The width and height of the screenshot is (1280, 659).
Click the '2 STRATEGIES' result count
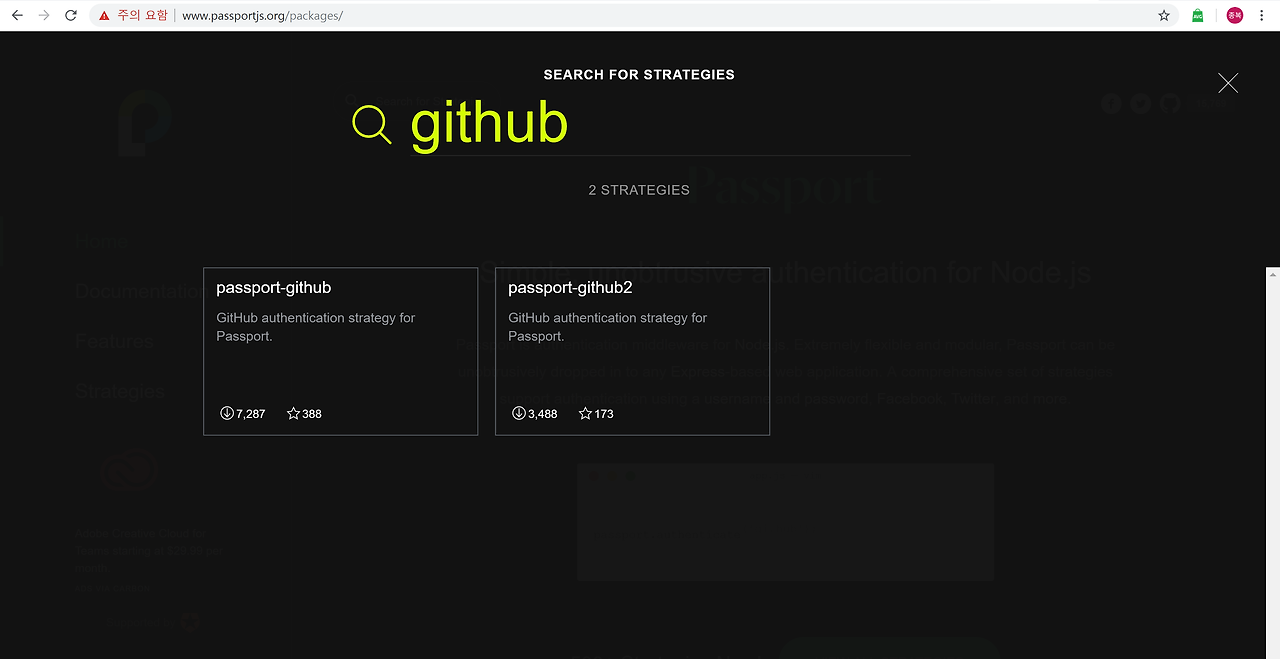click(x=639, y=190)
